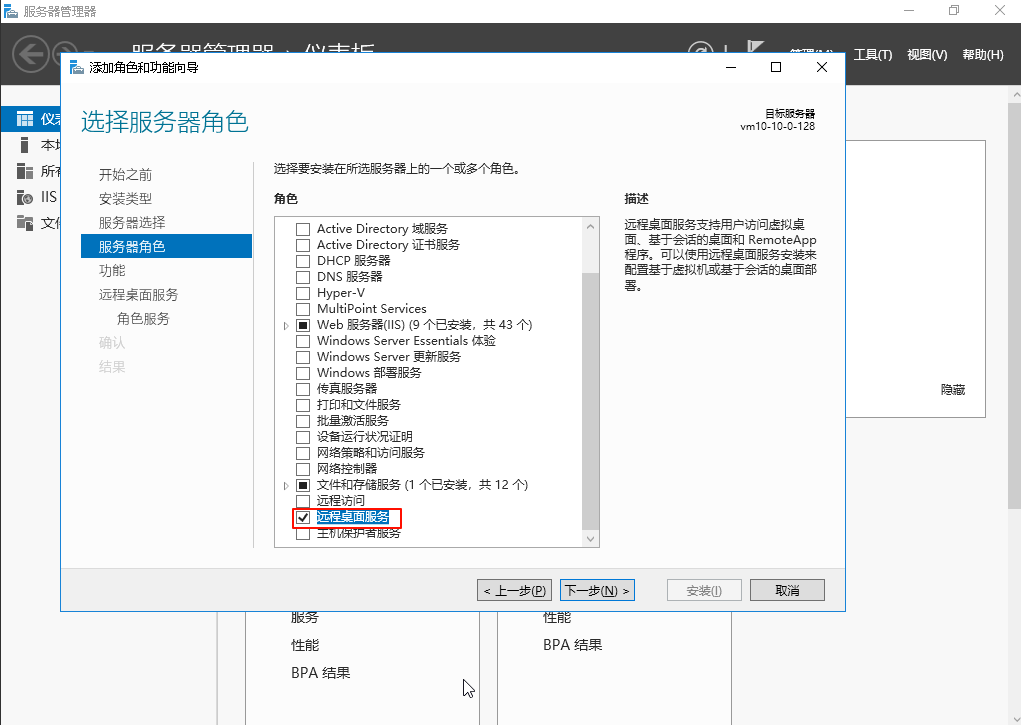
Task: Click IIS icon in Server Manager sidebar
Action: (x=25, y=197)
